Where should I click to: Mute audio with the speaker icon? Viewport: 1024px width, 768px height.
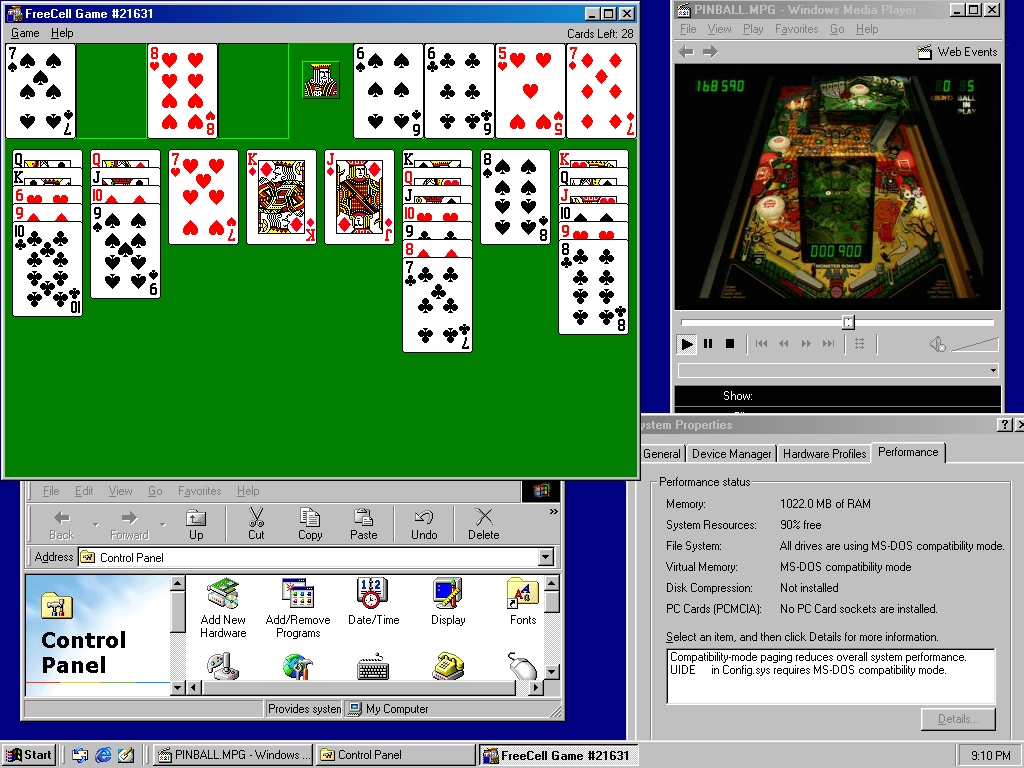click(937, 344)
